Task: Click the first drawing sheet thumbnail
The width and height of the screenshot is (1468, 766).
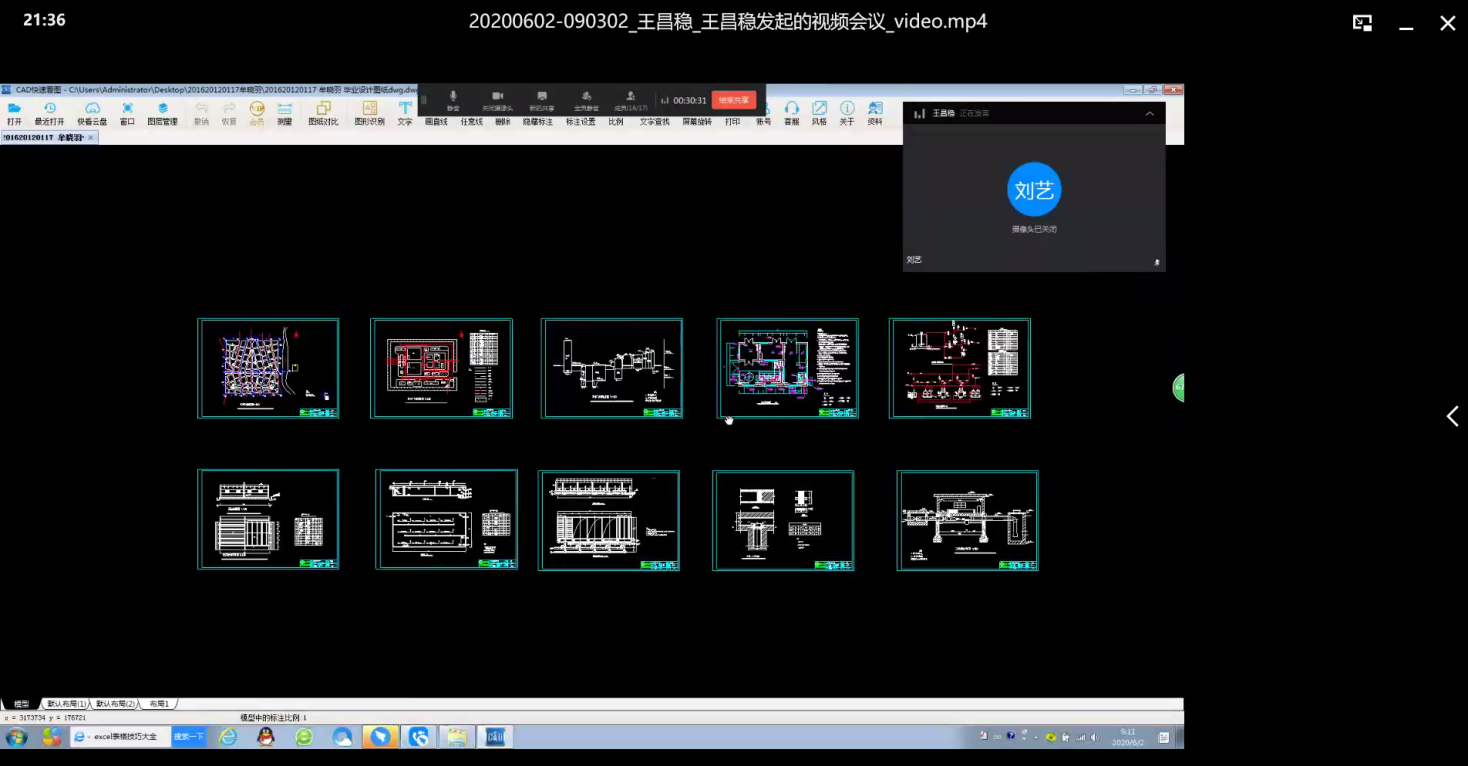Action: click(268, 368)
